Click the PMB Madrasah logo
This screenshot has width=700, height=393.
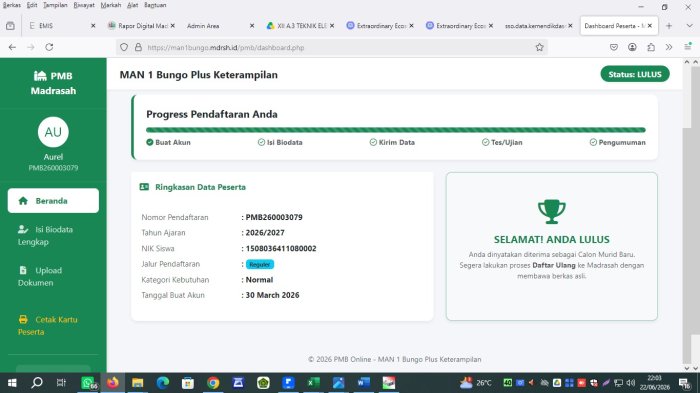53,83
